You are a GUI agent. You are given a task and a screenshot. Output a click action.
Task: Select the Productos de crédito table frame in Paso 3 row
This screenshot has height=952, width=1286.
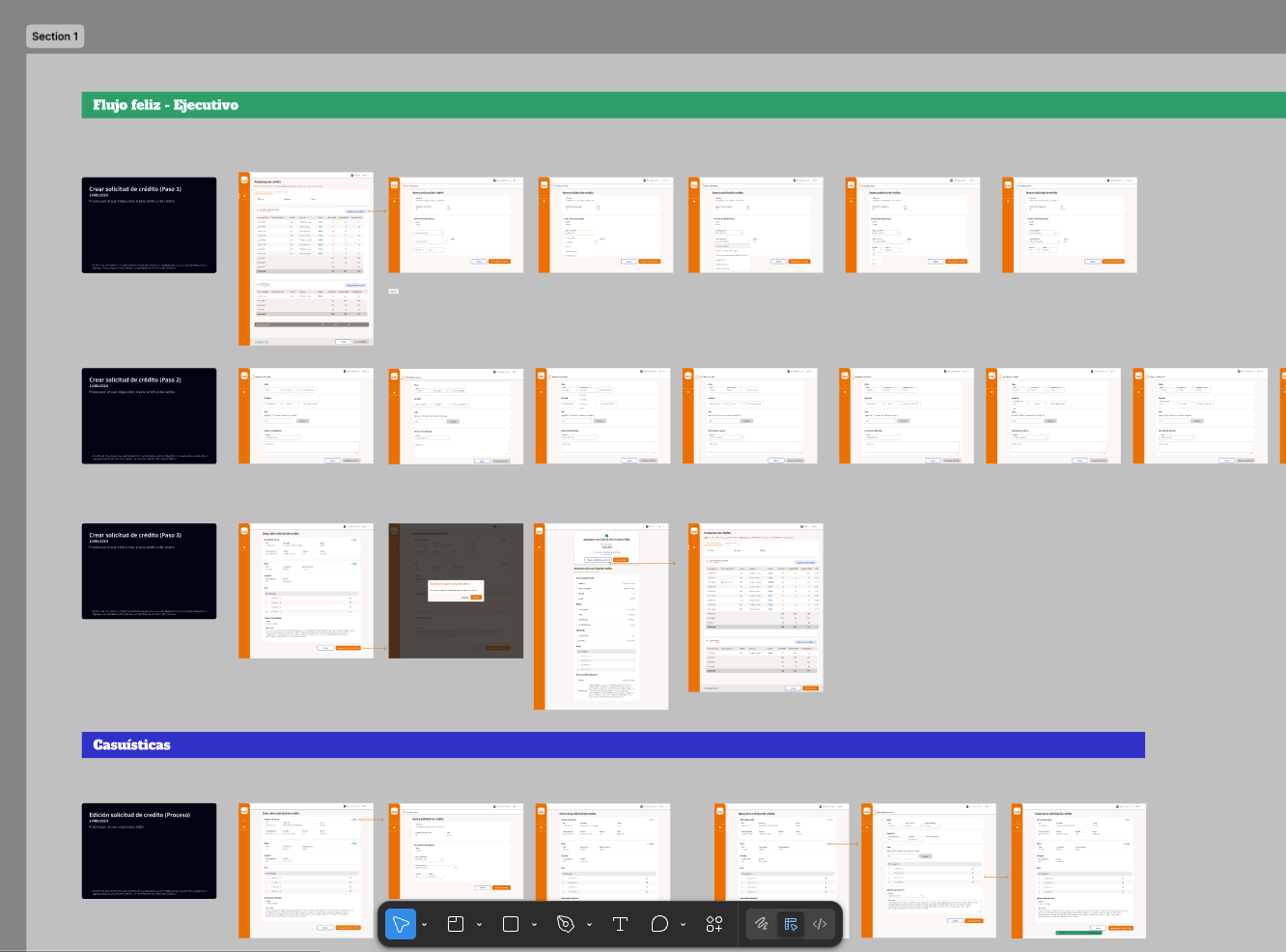tap(756, 607)
